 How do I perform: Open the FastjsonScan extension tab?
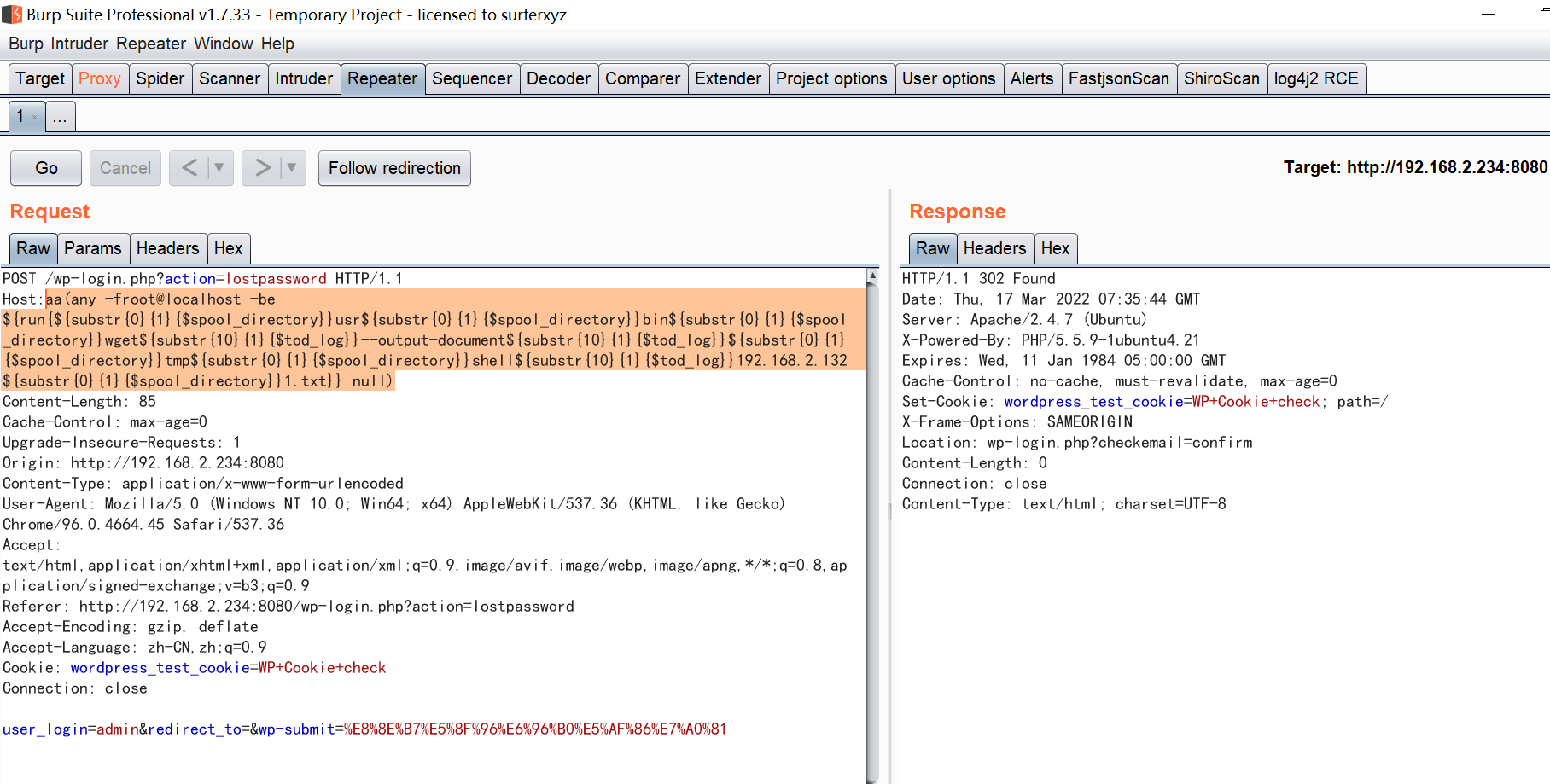(x=1119, y=78)
